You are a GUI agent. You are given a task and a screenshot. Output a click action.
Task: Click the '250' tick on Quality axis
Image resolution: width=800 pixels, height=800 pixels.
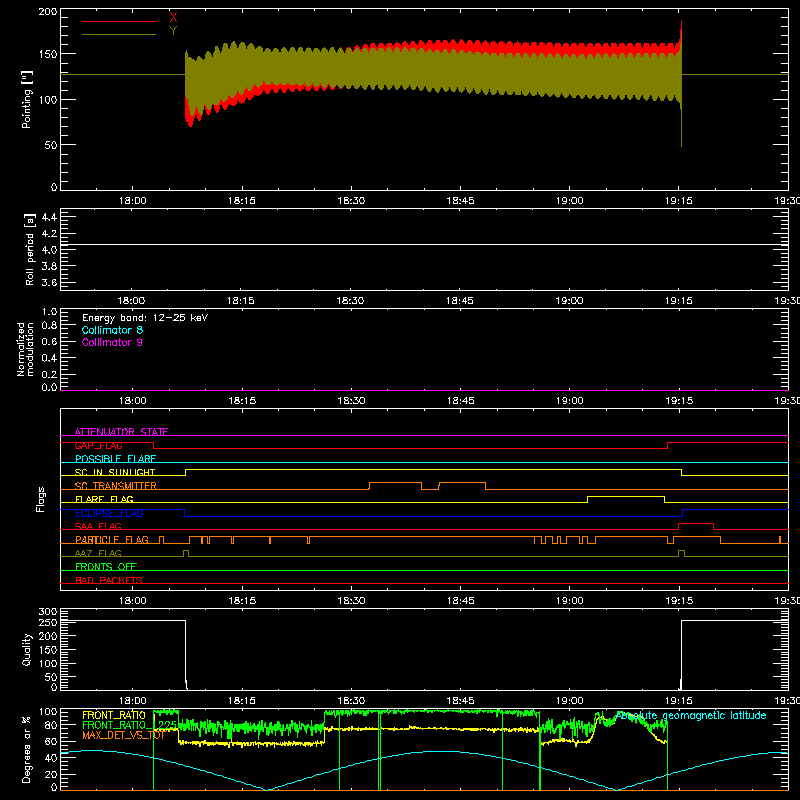[x=48, y=623]
